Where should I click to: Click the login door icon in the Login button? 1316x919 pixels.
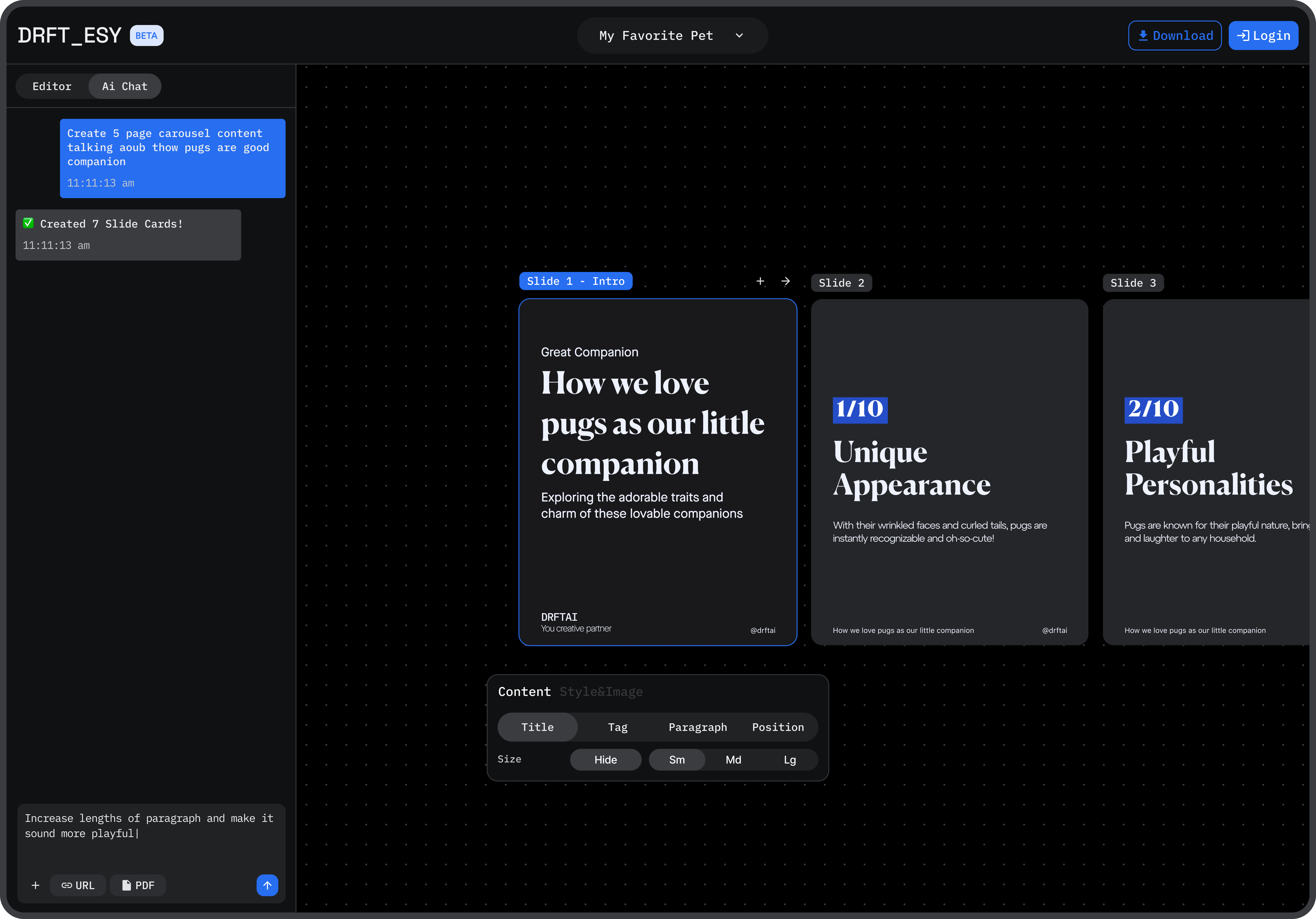1243,35
